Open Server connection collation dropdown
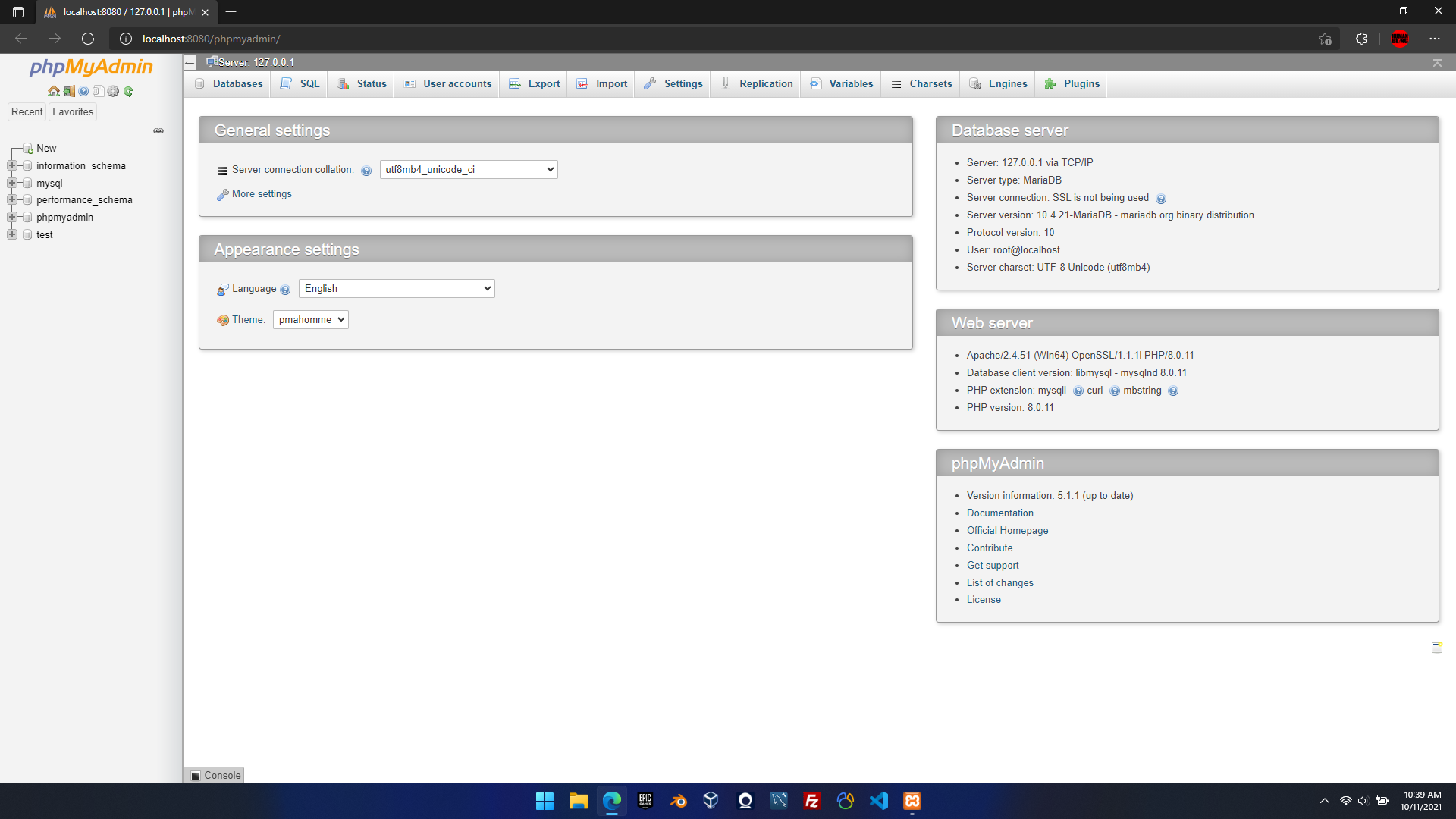The height and width of the screenshot is (819, 1456). [x=469, y=170]
